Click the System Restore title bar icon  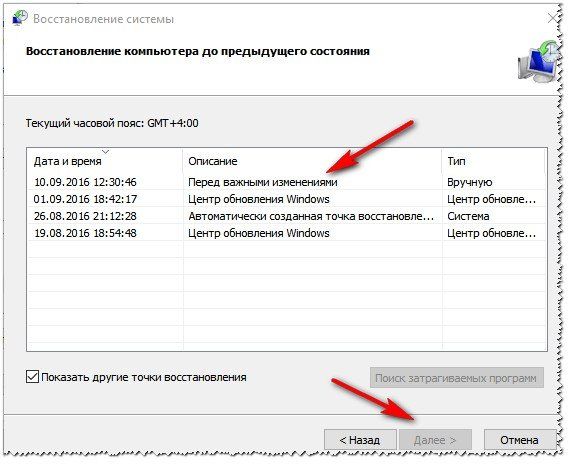[20, 18]
